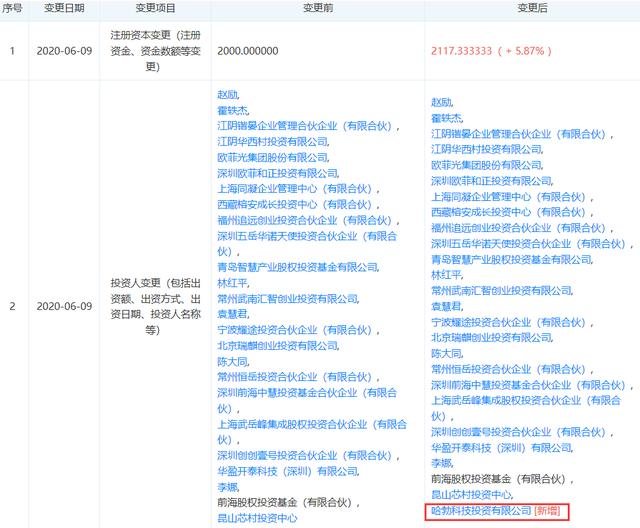
Task: Open 霍轶杰 link in the 变更后 column
Action: click(445, 116)
